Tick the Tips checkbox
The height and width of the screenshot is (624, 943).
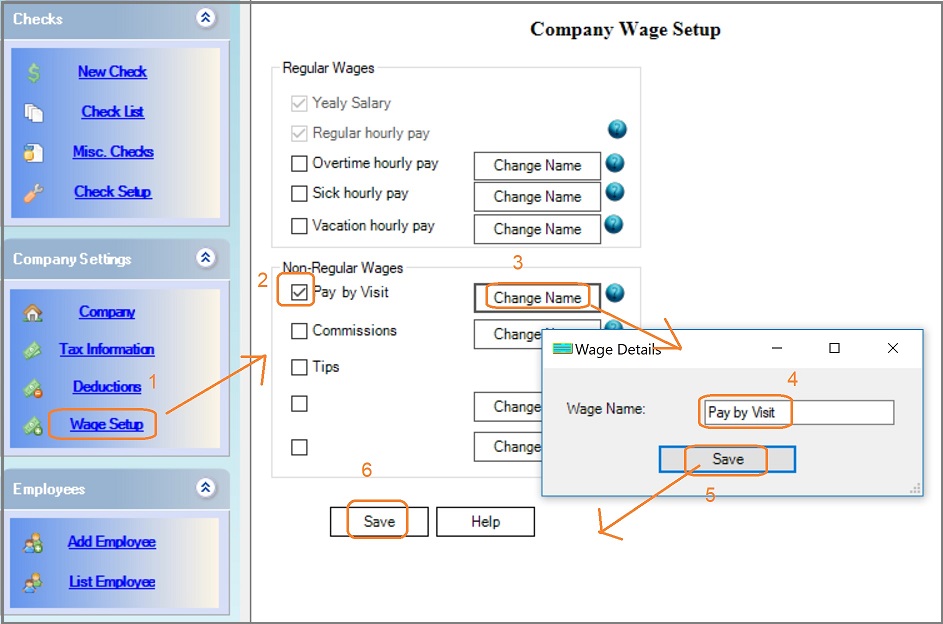click(x=299, y=367)
